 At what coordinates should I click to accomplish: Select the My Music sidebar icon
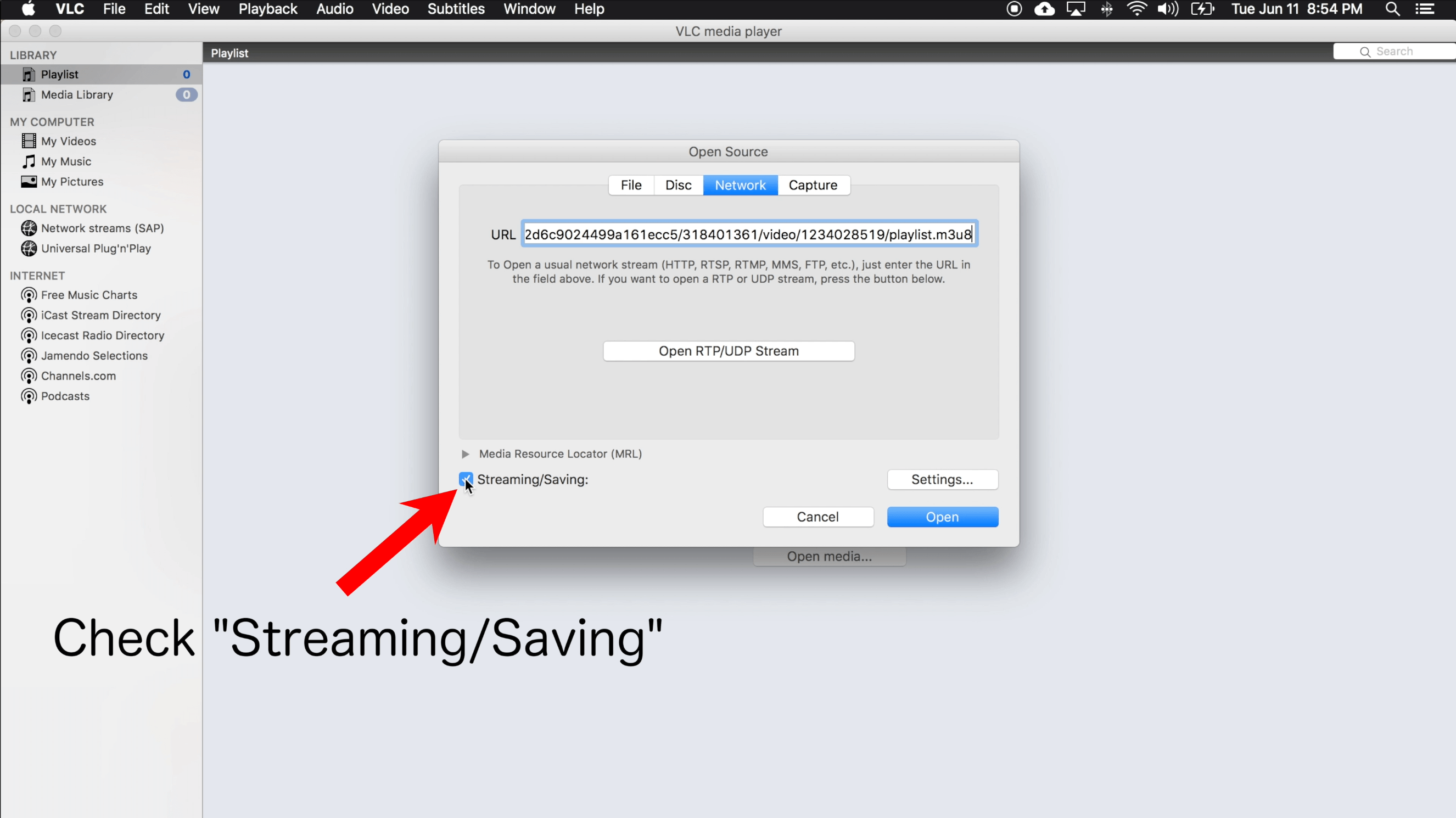coord(28,161)
